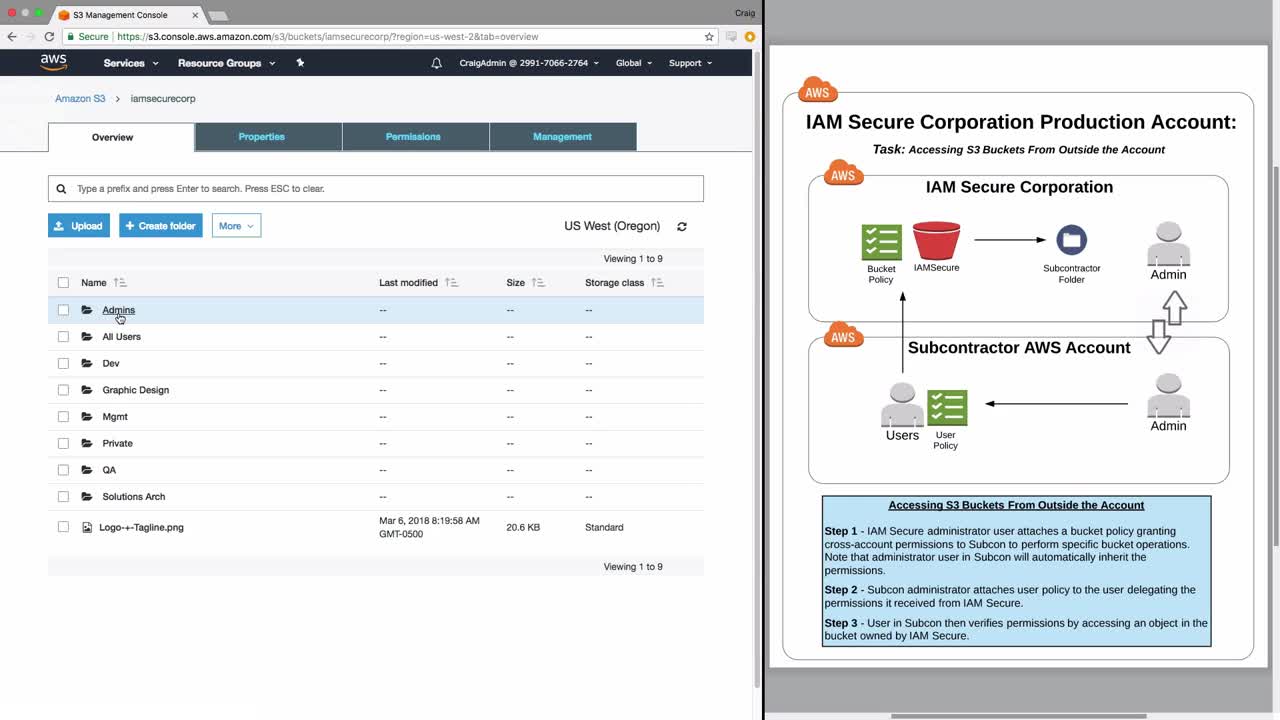Switch to the Management tab
Screen dimensions: 1280x720
(563, 137)
